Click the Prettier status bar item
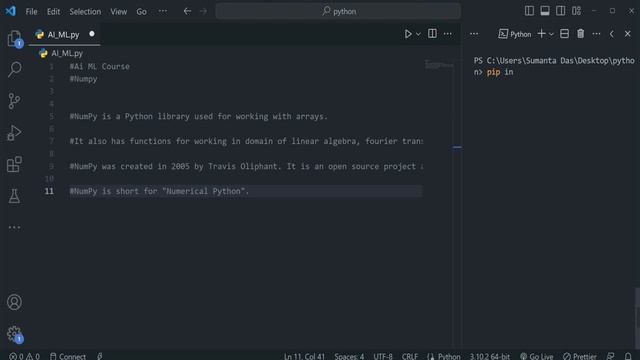Viewport: 640px width, 360px height. pyautogui.click(x=579, y=356)
